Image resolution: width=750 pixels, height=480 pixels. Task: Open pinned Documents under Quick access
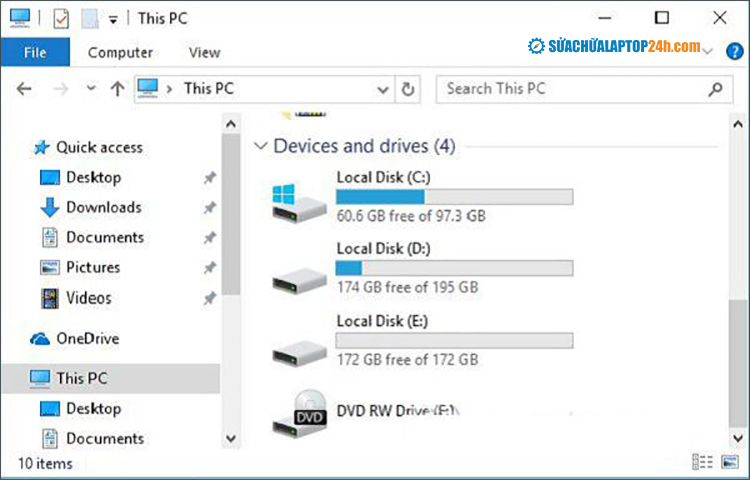pos(105,237)
